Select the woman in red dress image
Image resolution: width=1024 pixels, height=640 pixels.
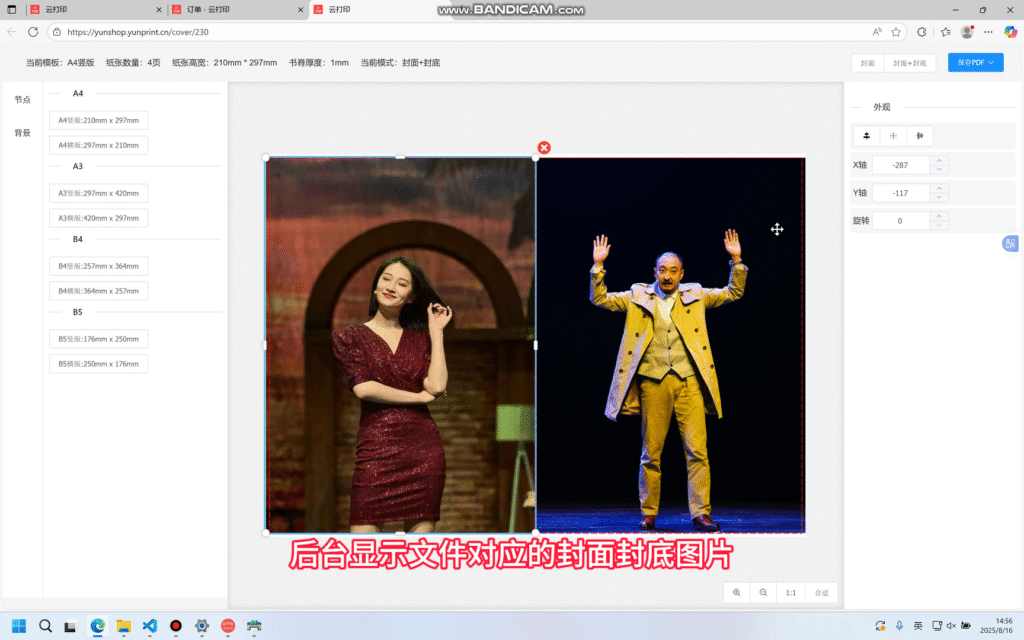(400, 345)
